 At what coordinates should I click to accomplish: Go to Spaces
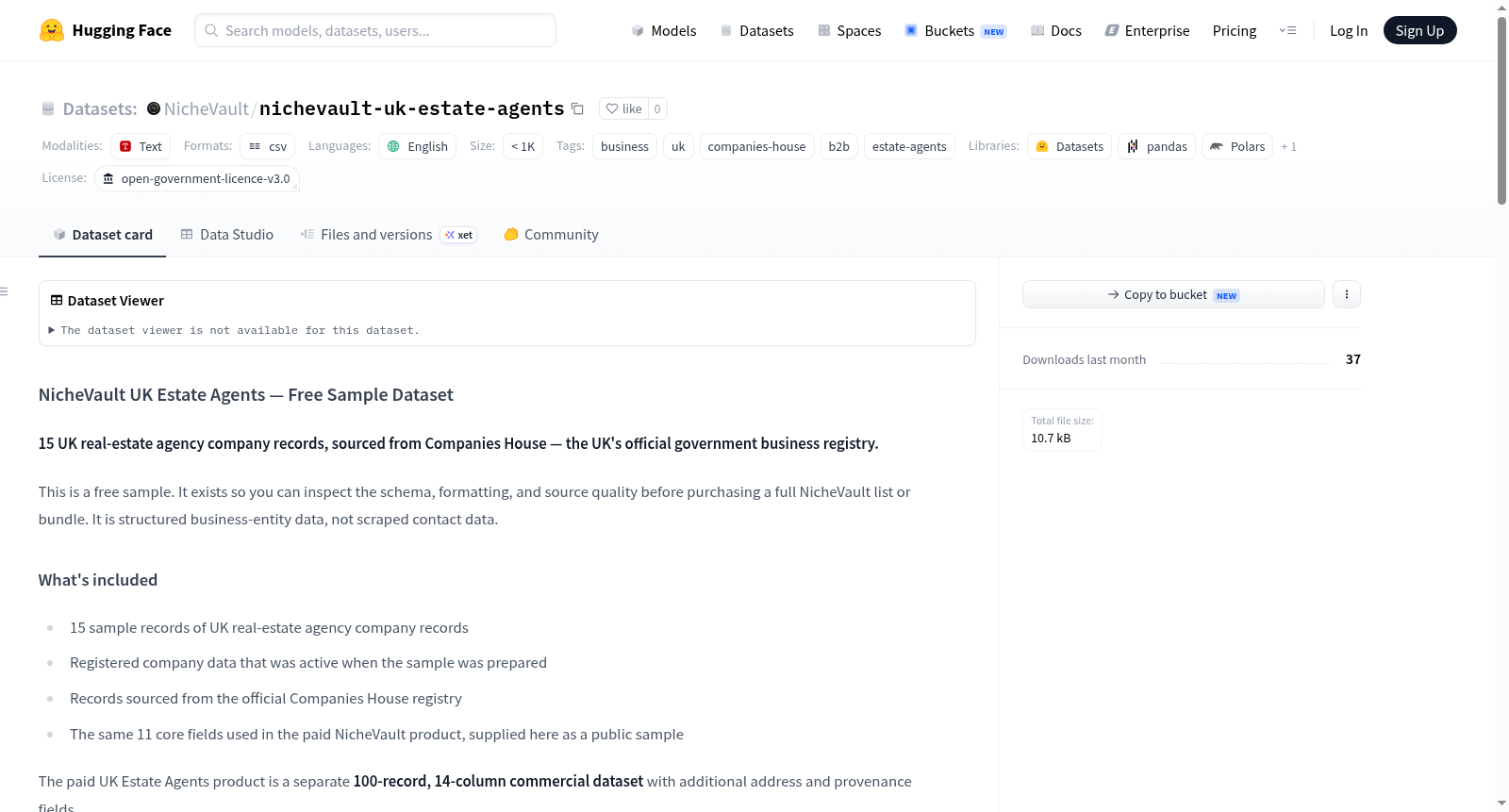pos(849,30)
